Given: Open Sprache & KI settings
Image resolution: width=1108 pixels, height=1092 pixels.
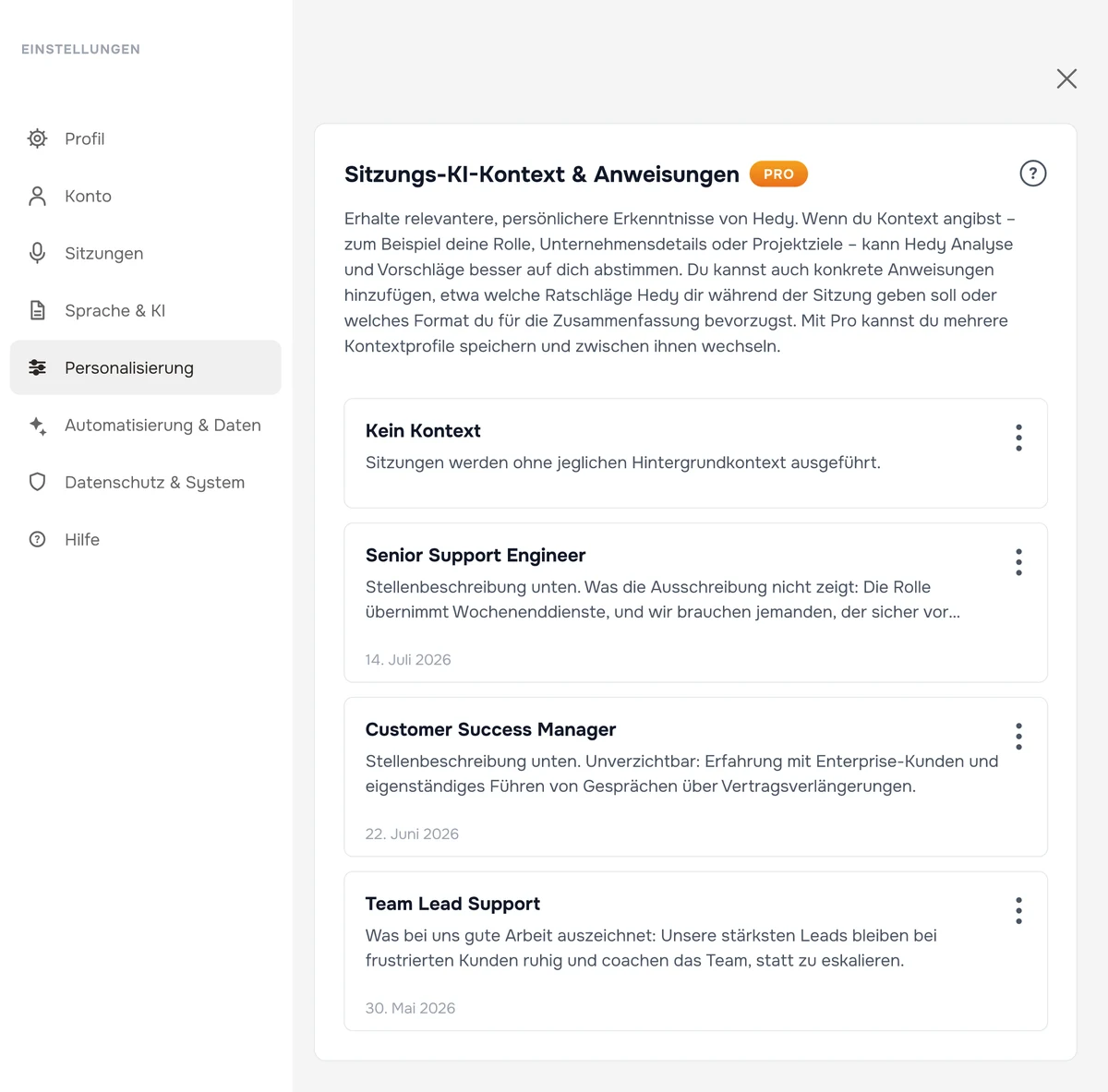Looking at the screenshot, I should (145, 310).
